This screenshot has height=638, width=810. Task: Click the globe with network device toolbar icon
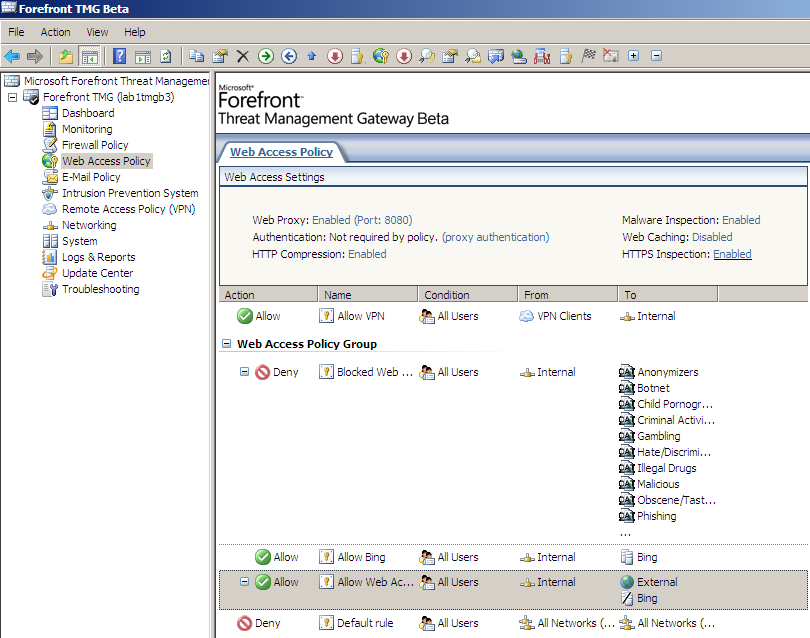click(x=519, y=56)
